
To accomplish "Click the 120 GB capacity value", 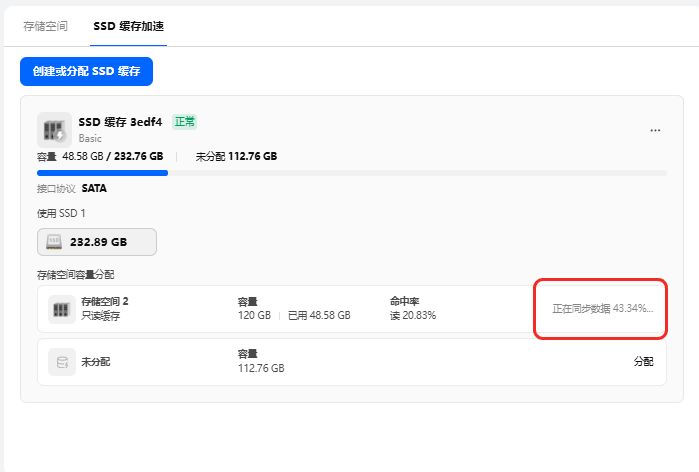I will tap(255, 316).
